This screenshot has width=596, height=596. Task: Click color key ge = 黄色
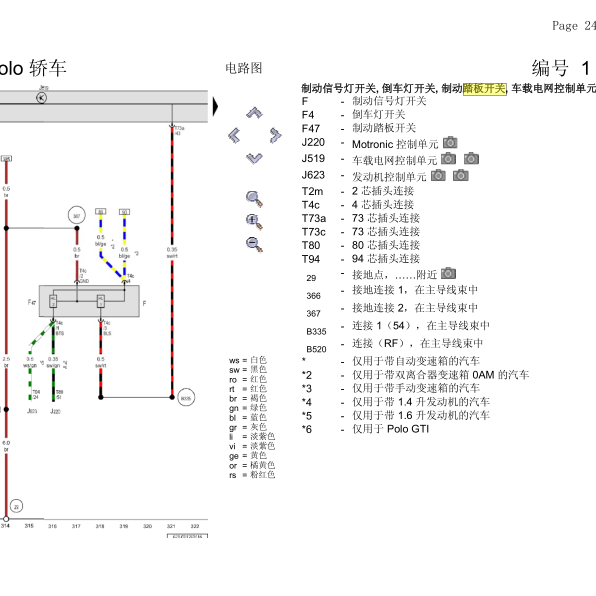click(x=248, y=456)
